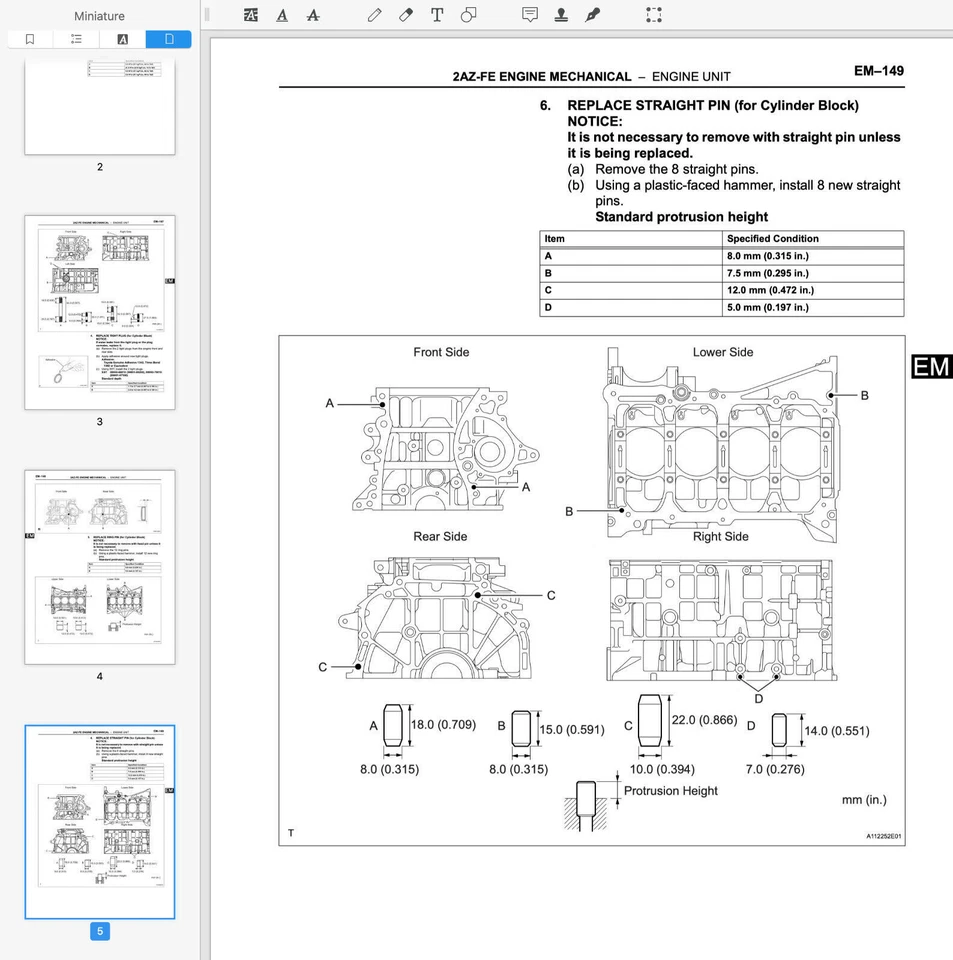
Task: Select the text highlight tool
Action: (x=250, y=15)
